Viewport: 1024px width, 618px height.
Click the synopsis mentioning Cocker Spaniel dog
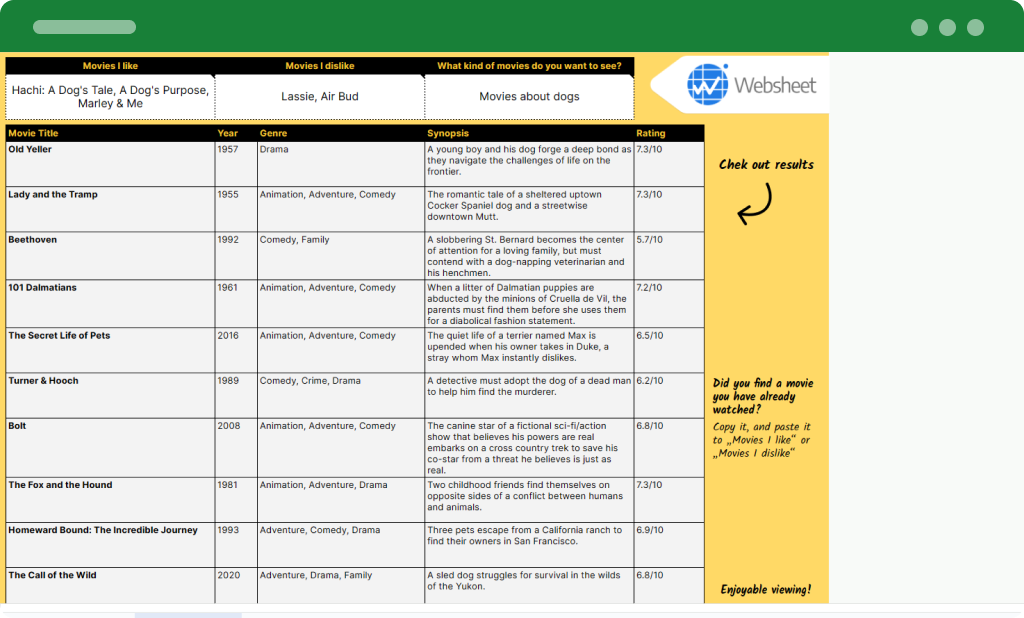click(529, 209)
